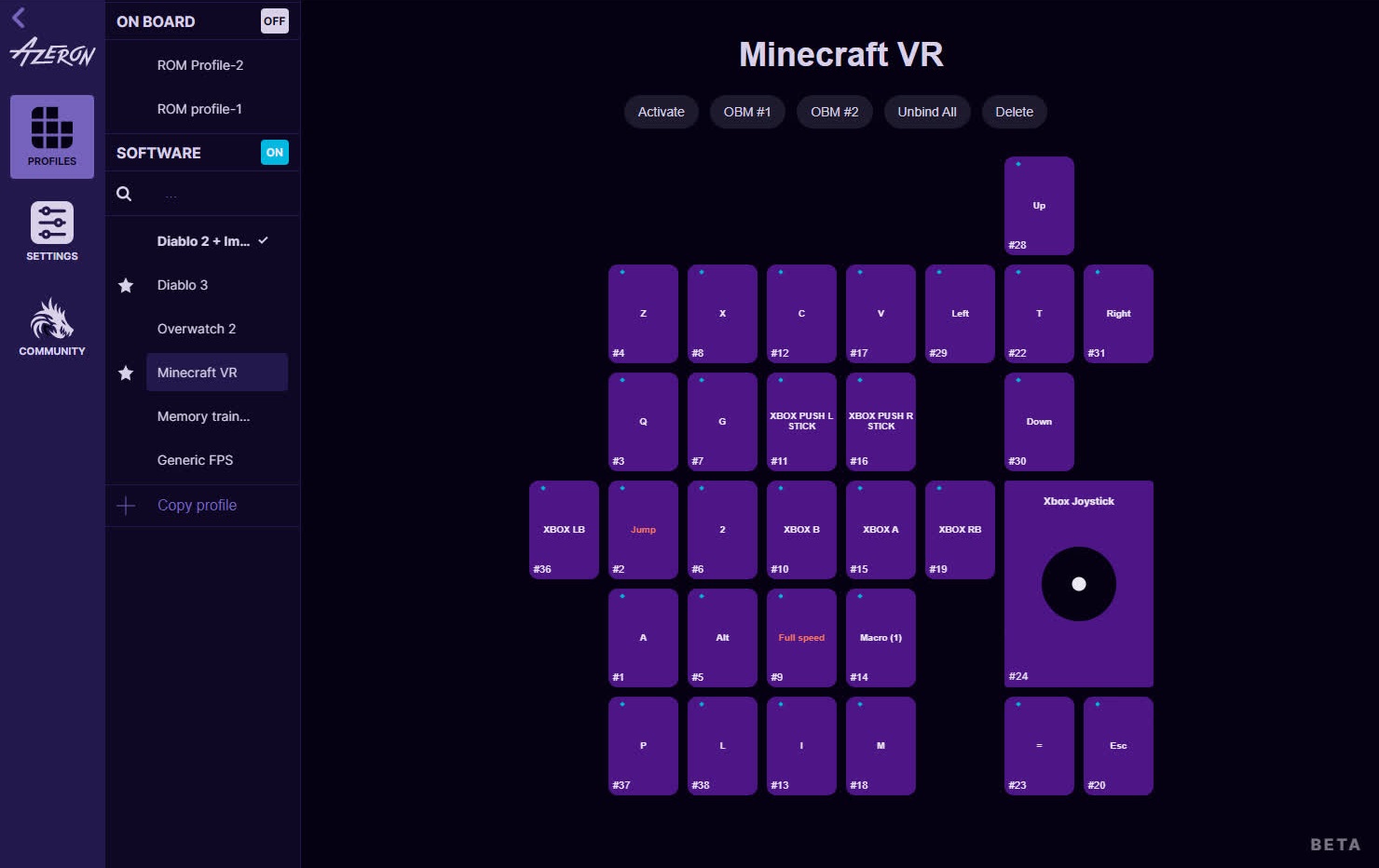Image resolution: width=1379 pixels, height=868 pixels.
Task: Toggle the favorite star for Minecraft VR
Action: pos(126,373)
